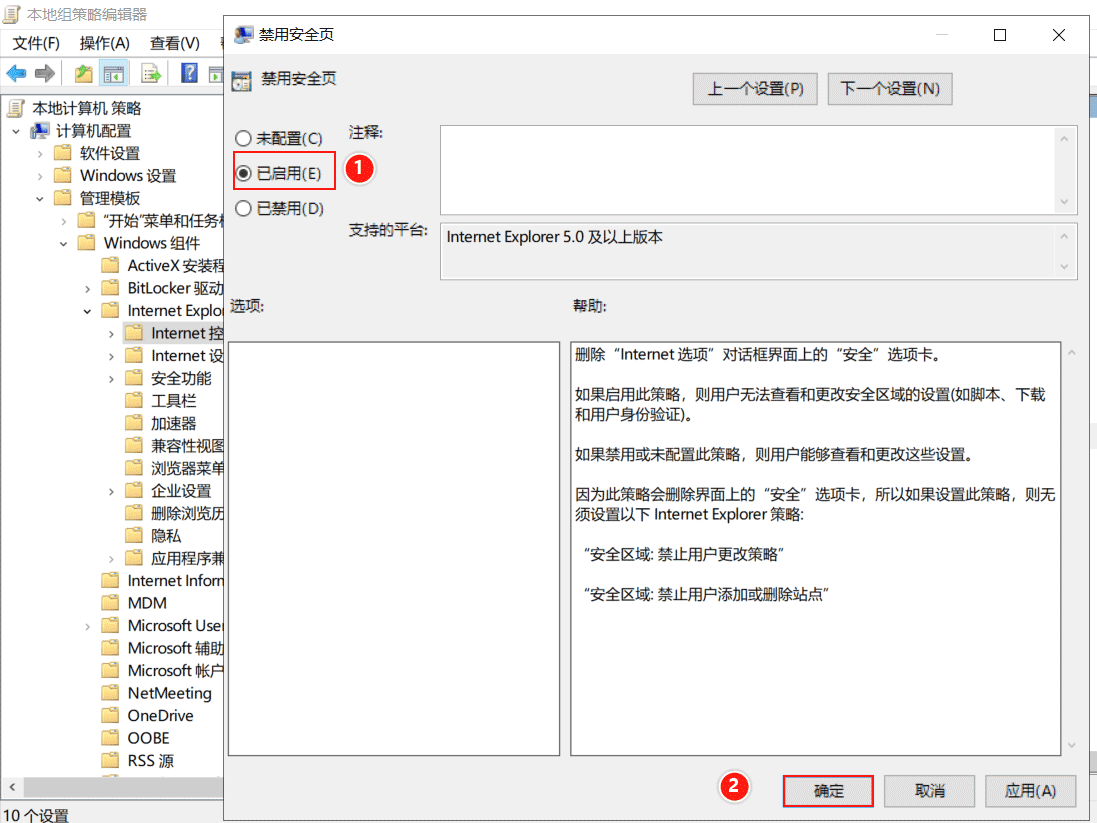
Task: Expand the 安全功能 tree node
Action: [111, 379]
